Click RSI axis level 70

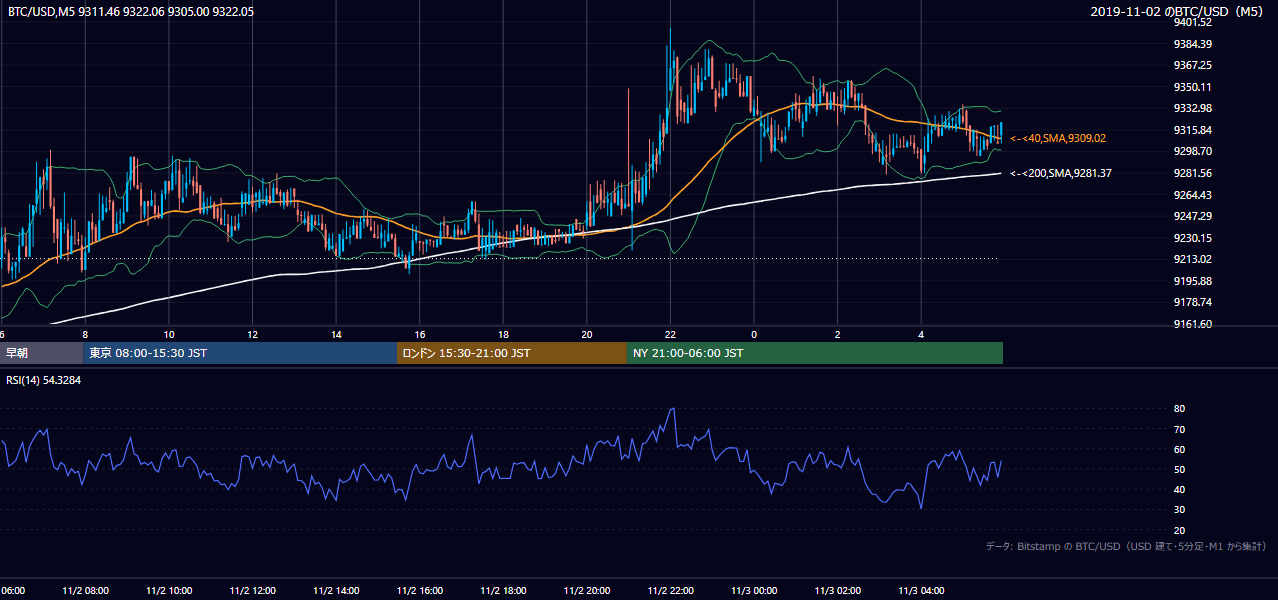(1180, 429)
